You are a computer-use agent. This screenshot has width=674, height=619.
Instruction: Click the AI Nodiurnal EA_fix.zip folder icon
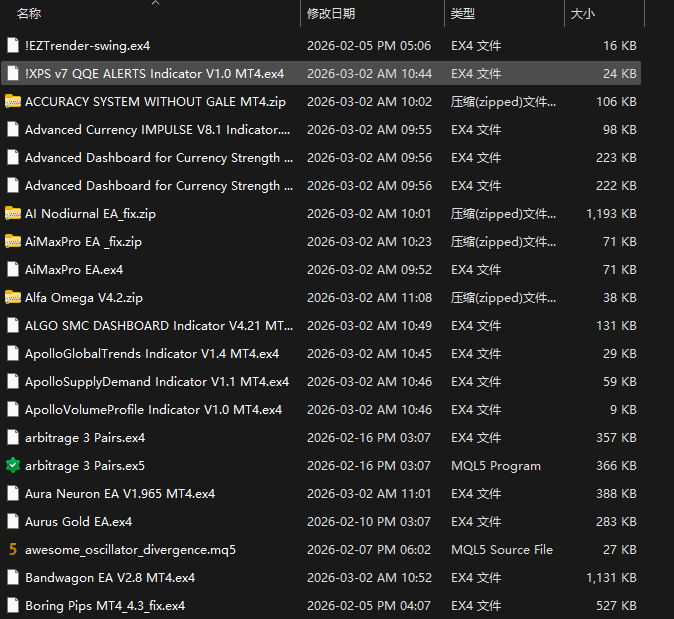point(13,213)
